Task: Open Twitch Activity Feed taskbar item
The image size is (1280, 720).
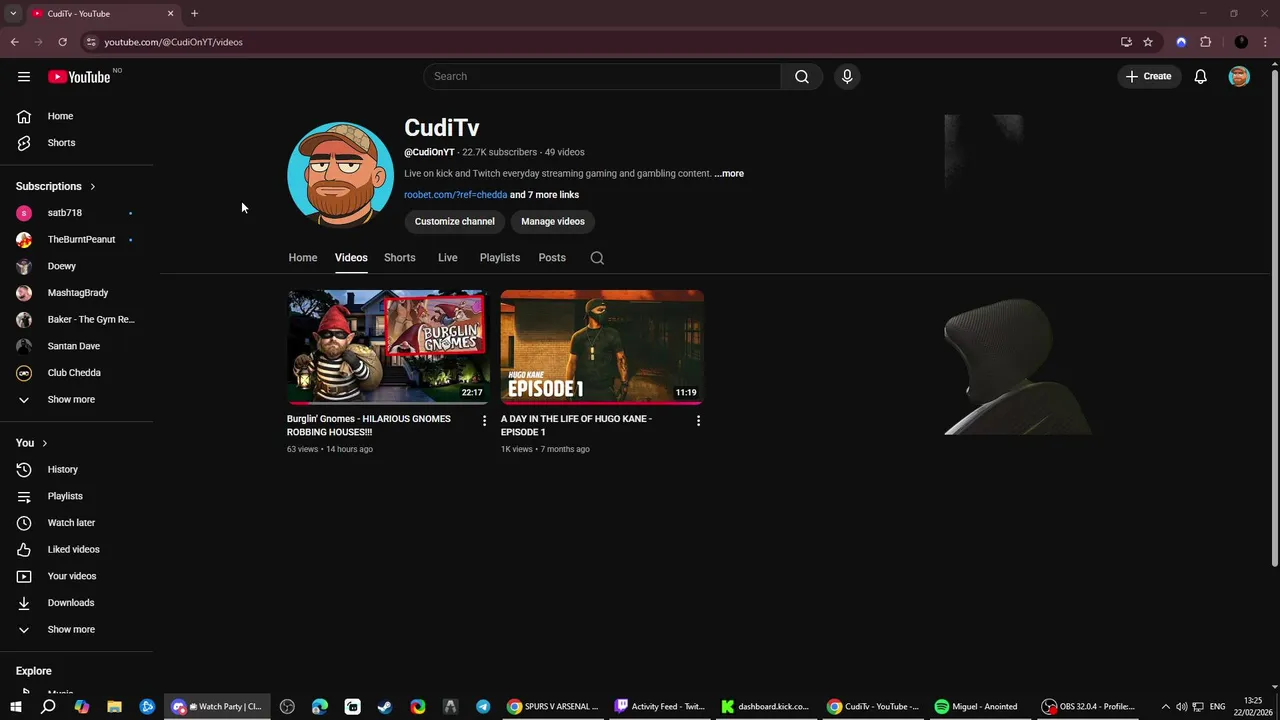Action: pos(659,706)
